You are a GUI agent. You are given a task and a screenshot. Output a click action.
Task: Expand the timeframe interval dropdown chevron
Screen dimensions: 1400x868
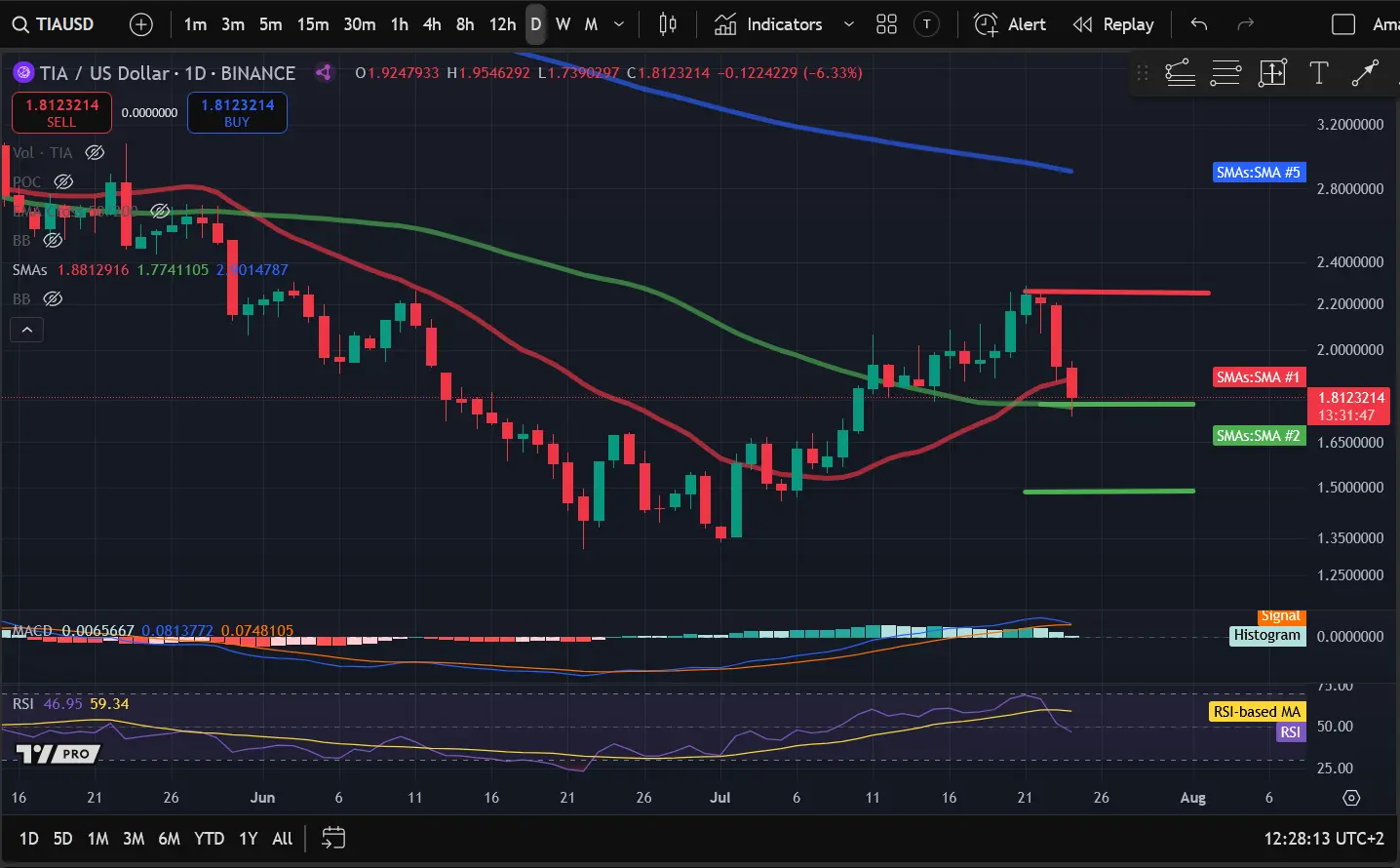click(619, 24)
